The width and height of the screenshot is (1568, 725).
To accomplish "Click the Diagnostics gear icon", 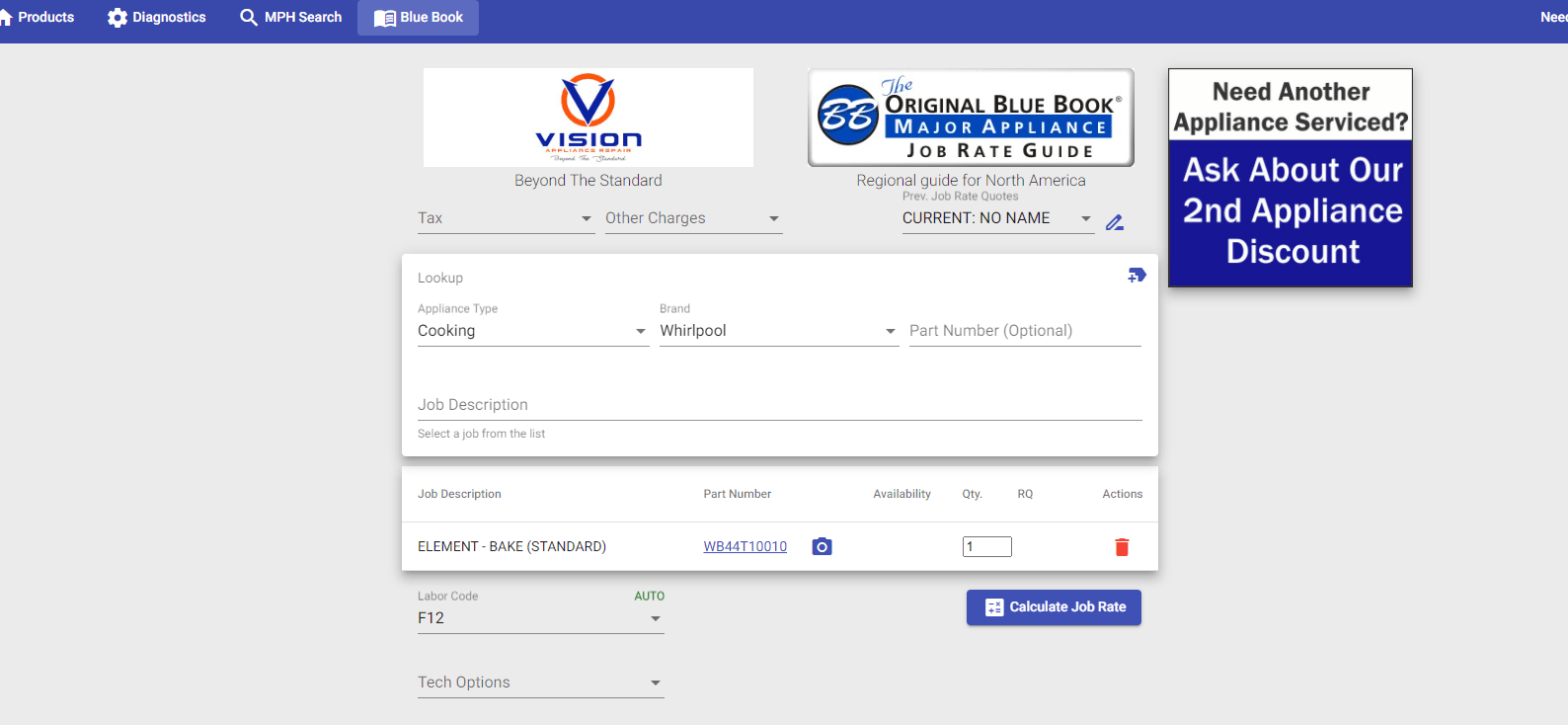I will pyautogui.click(x=118, y=18).
